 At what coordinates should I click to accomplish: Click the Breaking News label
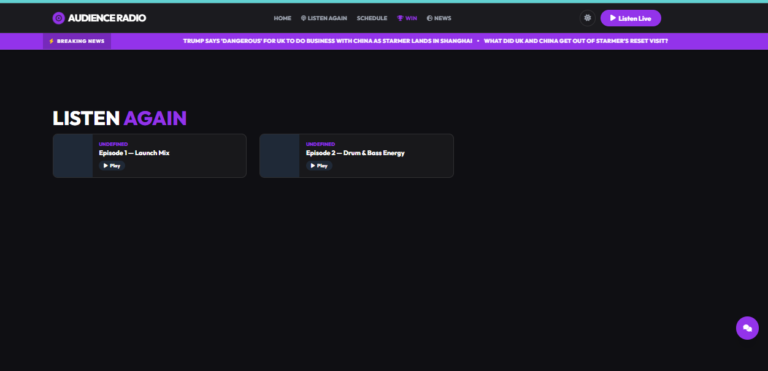pos(77,41)
